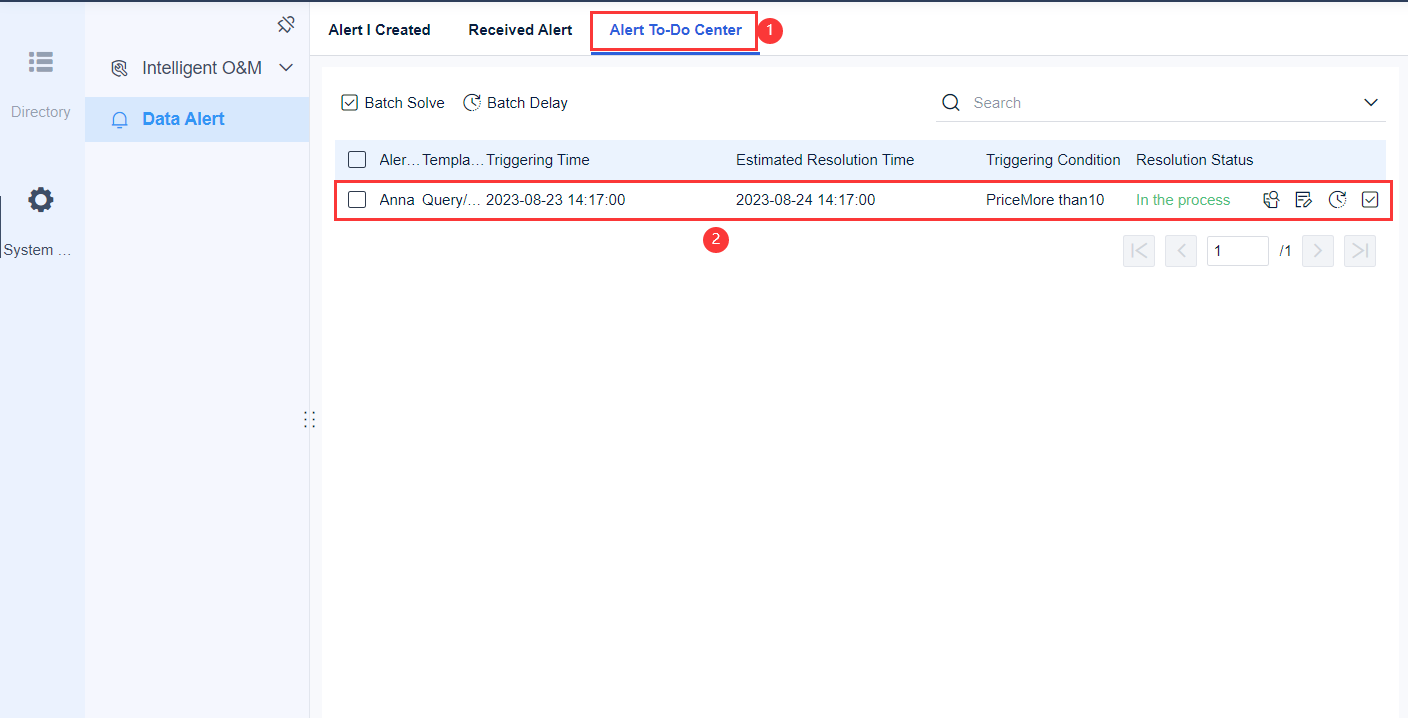
Task: Expand the search filter chevron
Action: [x=1371, y=102]
